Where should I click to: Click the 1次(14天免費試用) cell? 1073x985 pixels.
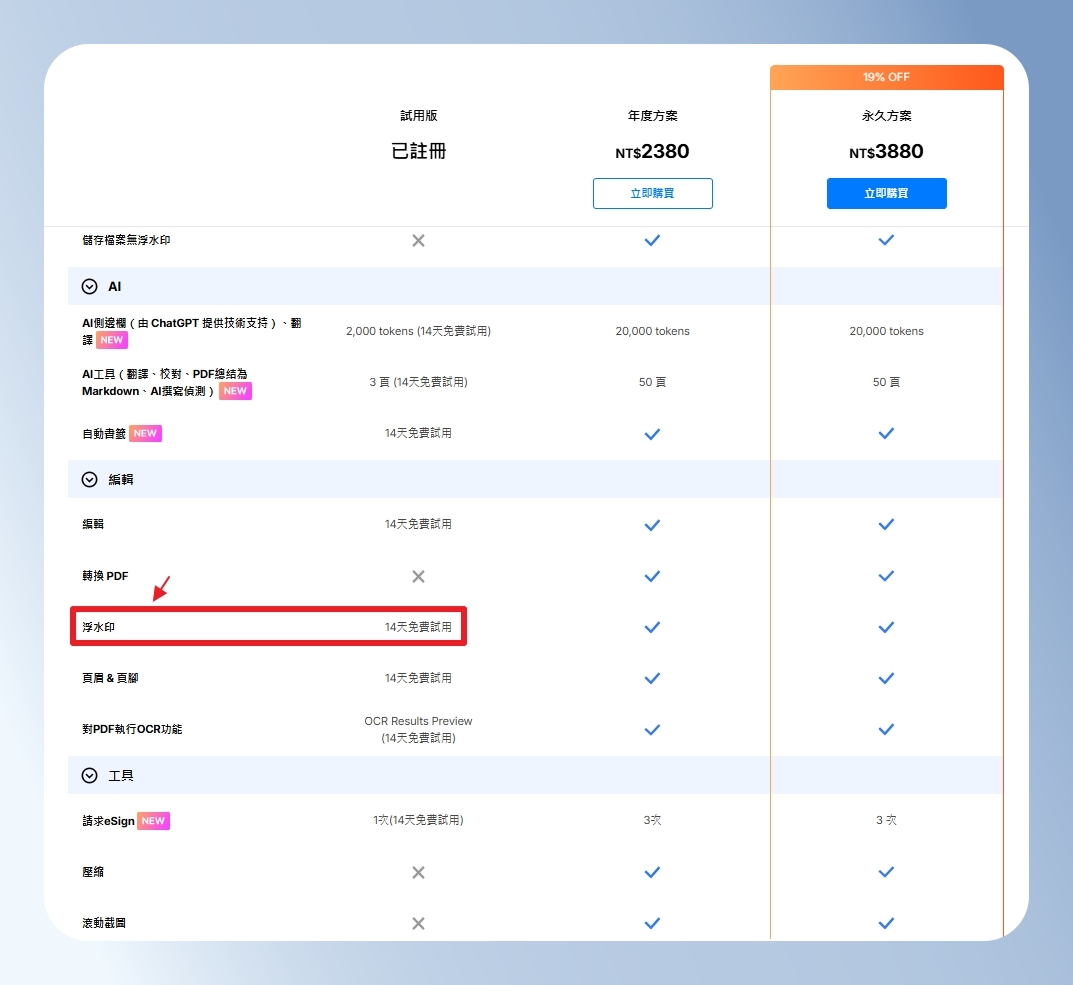click(x=418, y=820)
